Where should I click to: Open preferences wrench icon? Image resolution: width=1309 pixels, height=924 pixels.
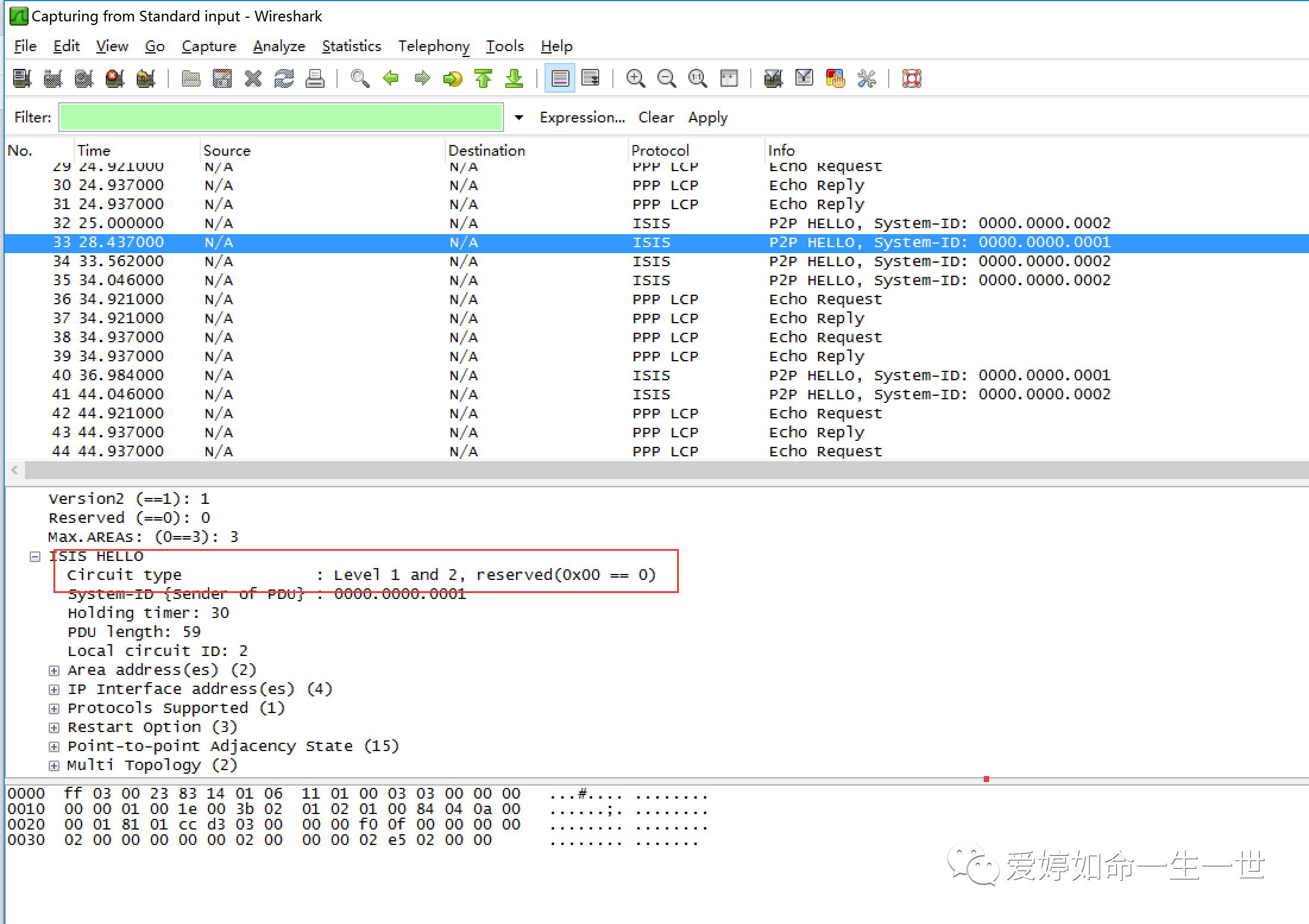point(866,78)
